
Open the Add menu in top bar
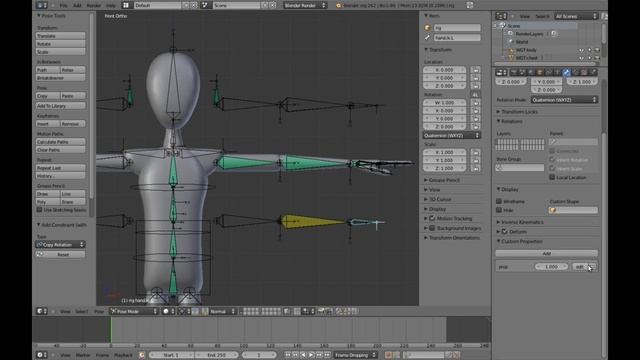[x=77, y=5]
